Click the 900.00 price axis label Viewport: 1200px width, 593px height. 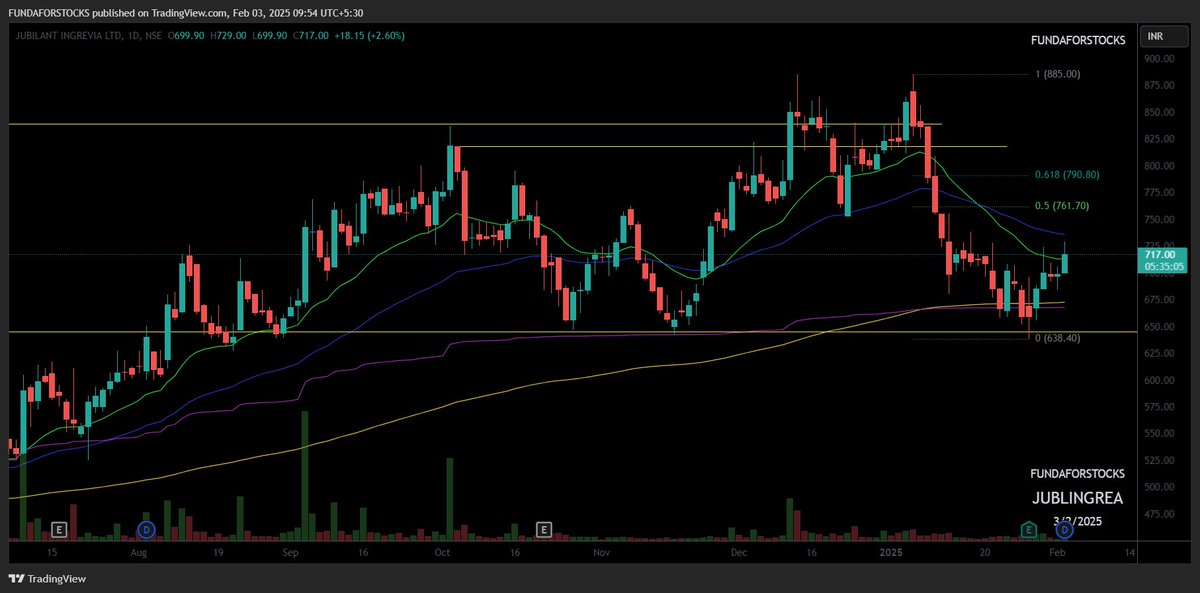point(1159,59)
